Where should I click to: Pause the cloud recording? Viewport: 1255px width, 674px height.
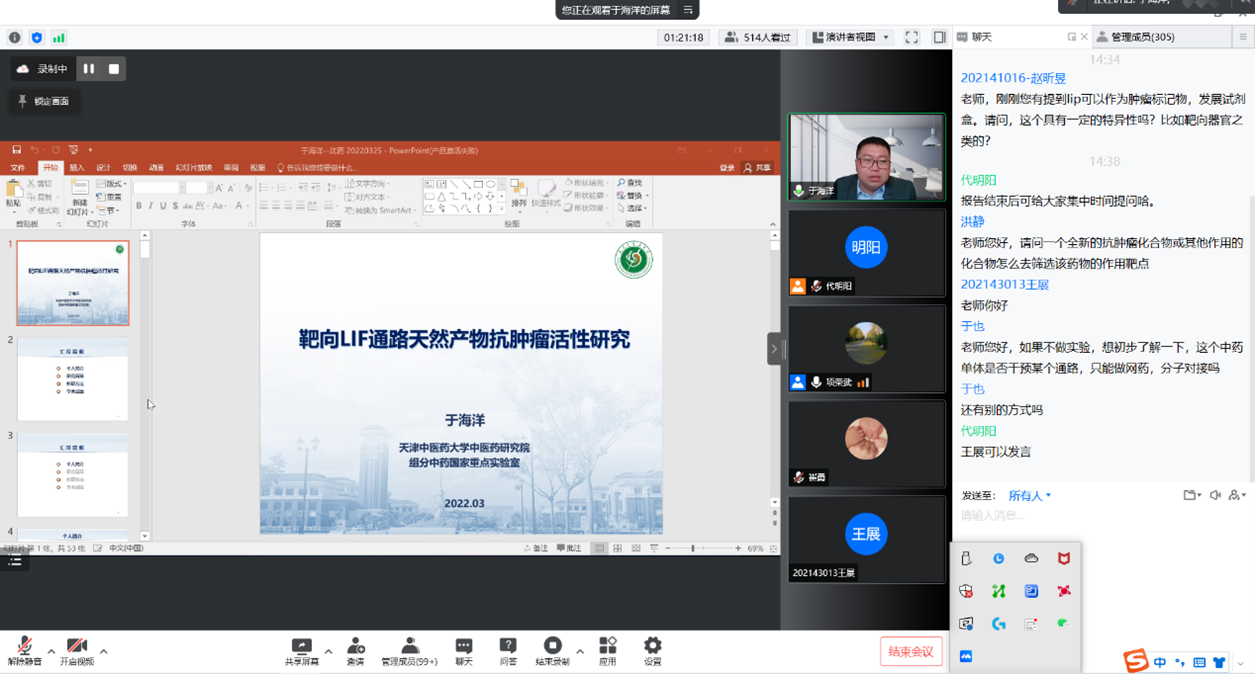pyautogui.click(x=89, y=69)
